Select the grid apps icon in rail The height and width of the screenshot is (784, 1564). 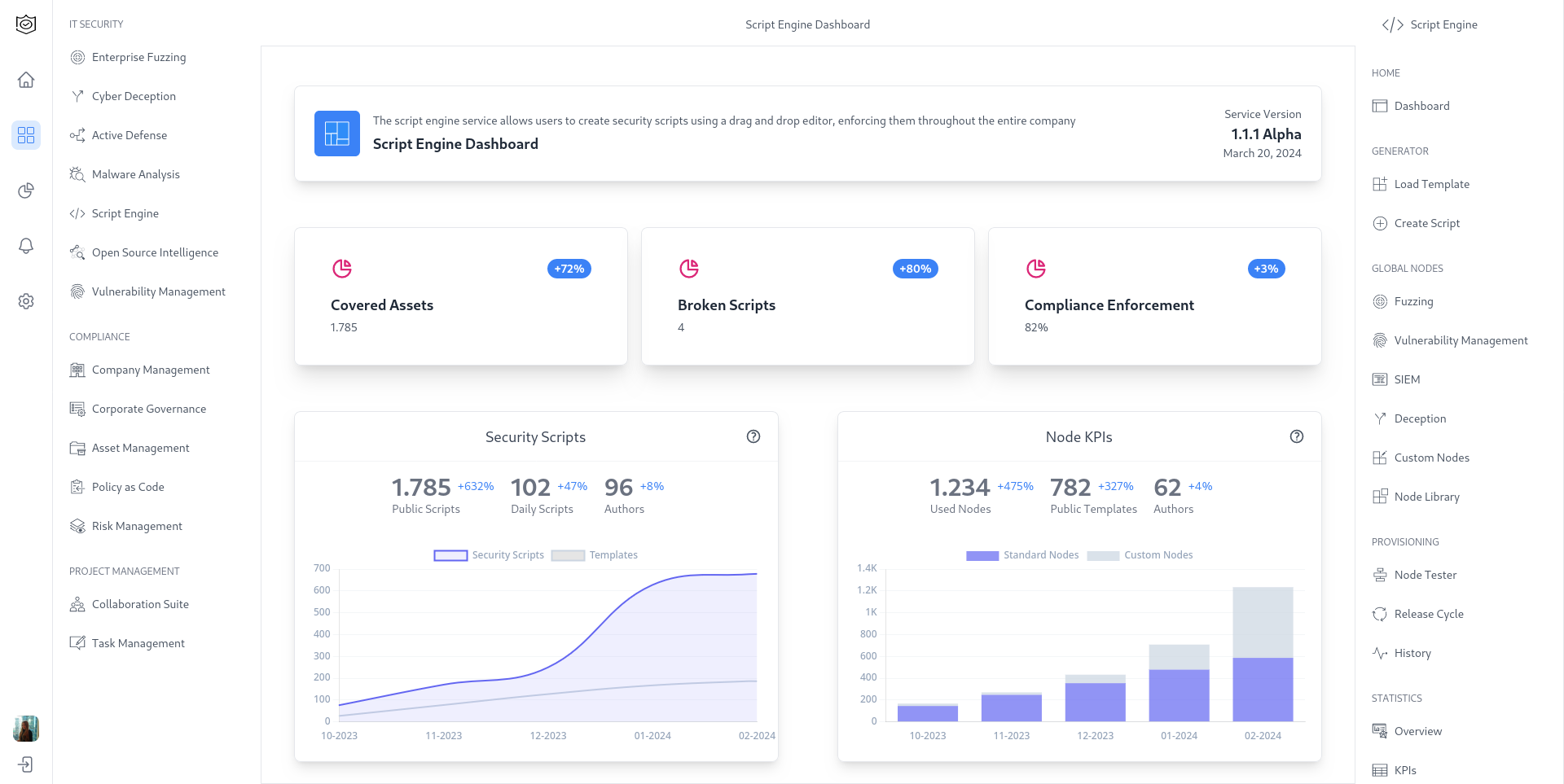(x=26, y=135)
